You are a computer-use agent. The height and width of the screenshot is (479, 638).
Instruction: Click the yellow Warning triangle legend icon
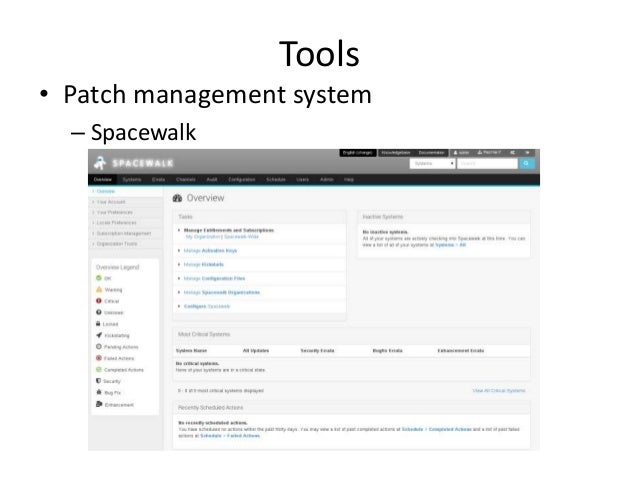click(x=99, y=289)
